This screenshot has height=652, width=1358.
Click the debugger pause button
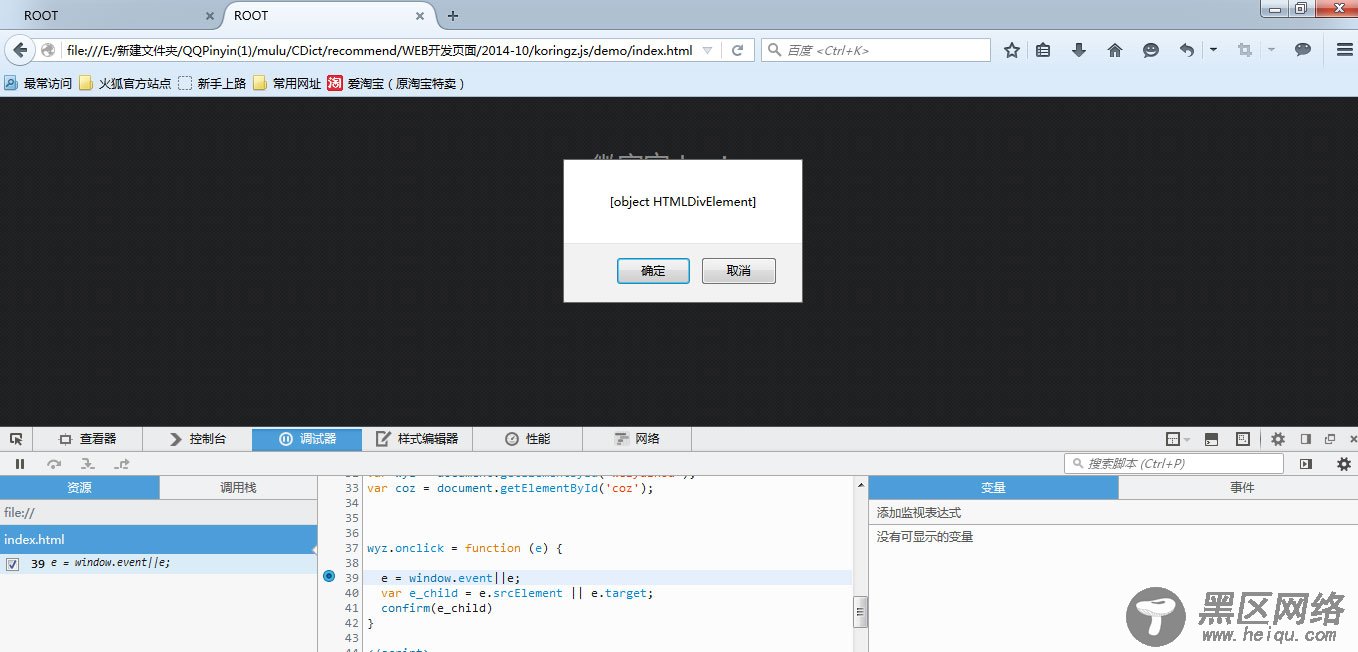(20, 464)
